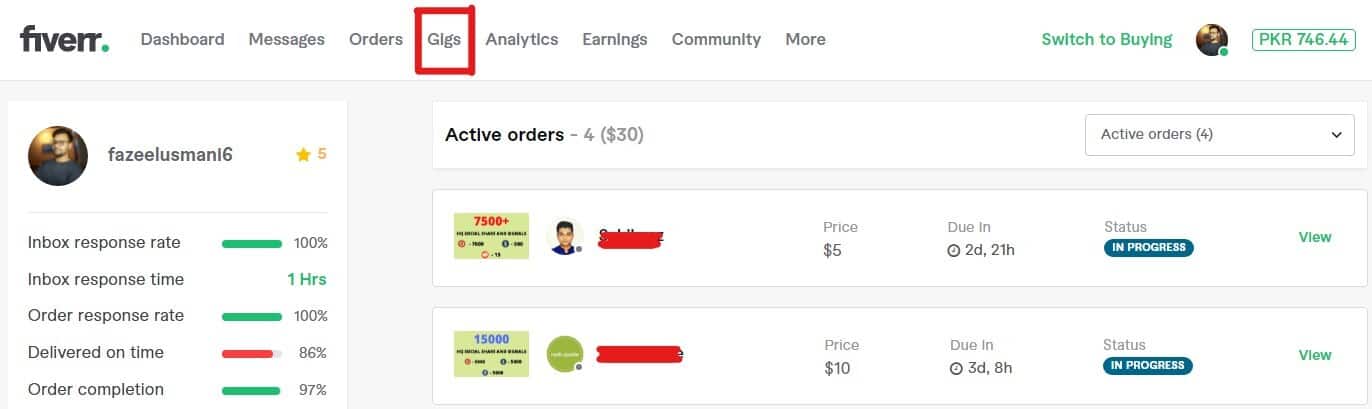Open the Analytics tab
This screenshot has height=409, width=1372.
pos(522,39)
